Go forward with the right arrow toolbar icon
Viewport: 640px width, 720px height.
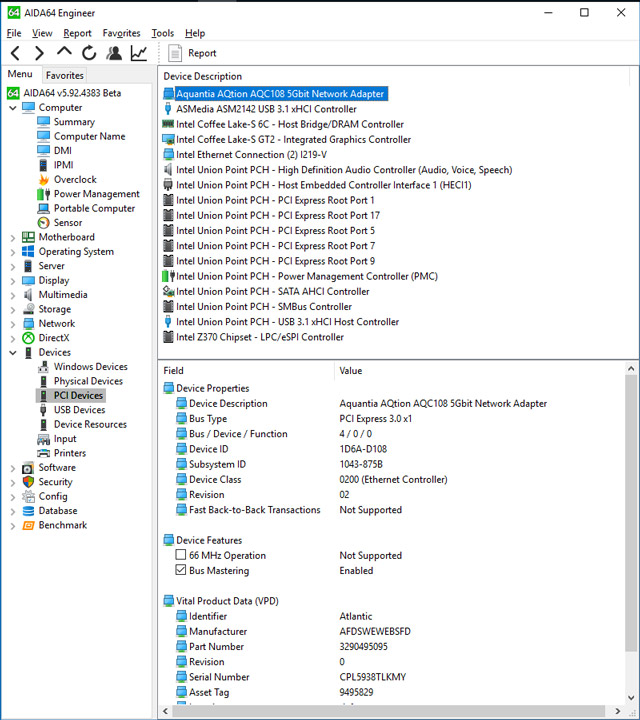(39, 53)
